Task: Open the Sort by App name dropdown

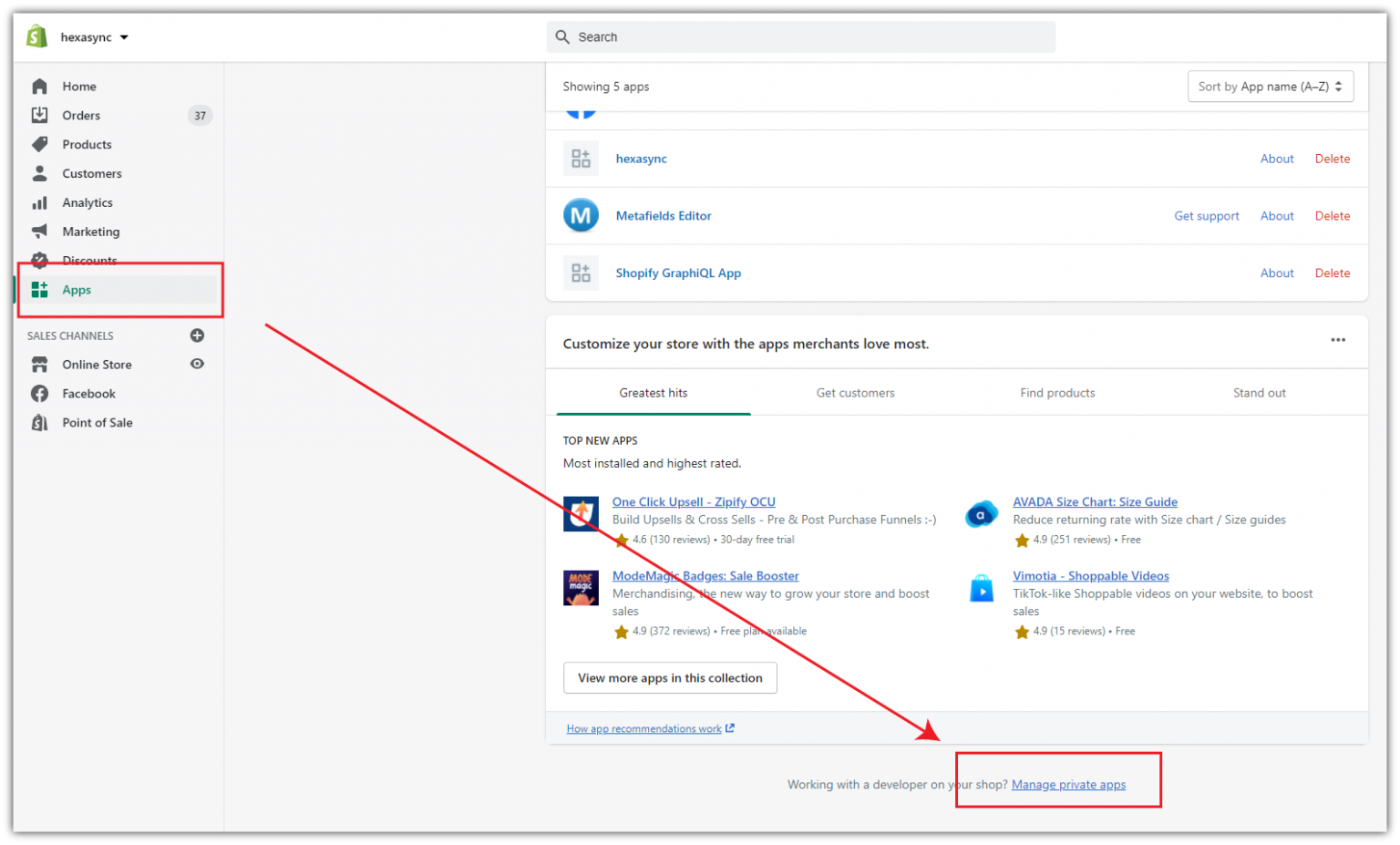Action: pos(1270,86)
